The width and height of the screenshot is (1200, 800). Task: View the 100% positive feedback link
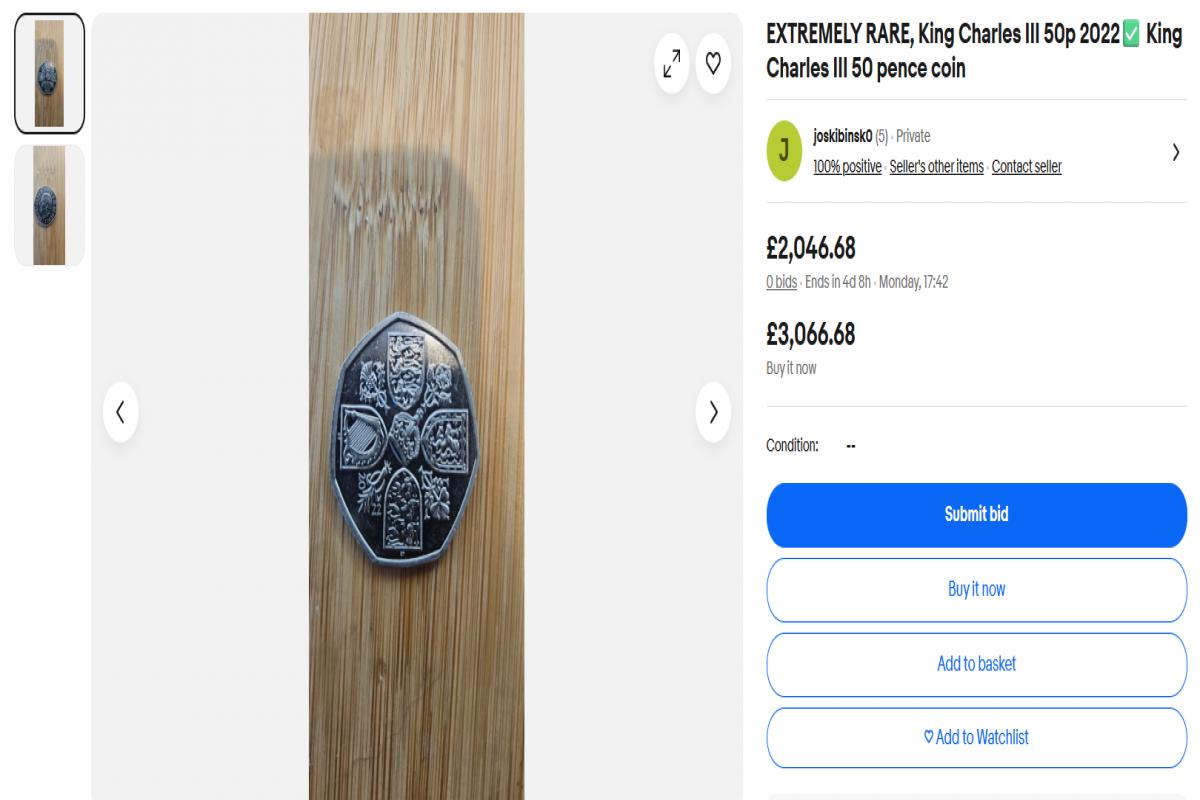(x=847, y=167)
